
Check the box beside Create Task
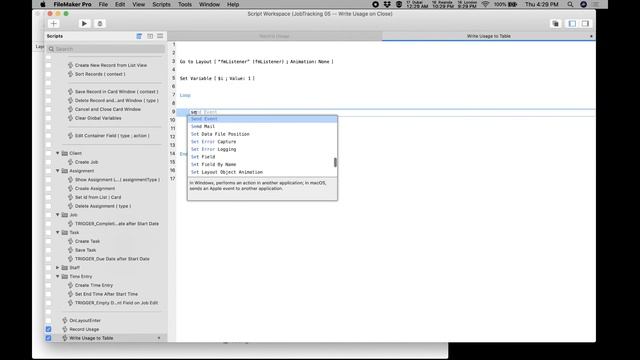pyautogui.click(x=49, y=241)
